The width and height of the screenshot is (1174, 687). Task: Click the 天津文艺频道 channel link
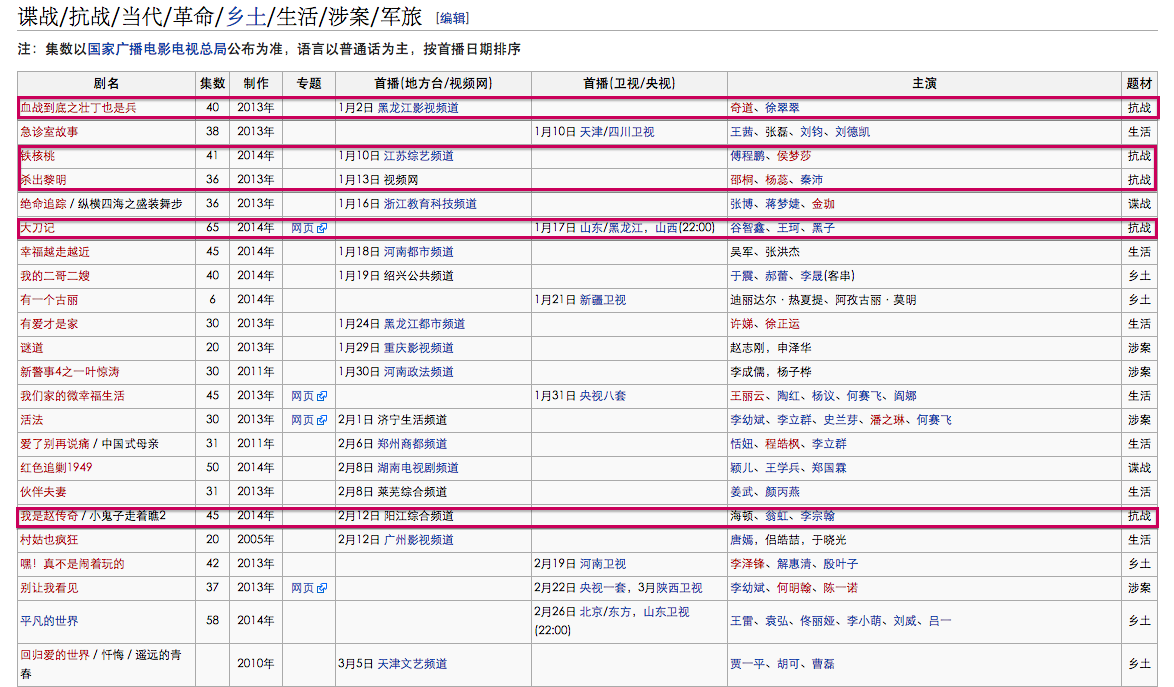point(412,664)
